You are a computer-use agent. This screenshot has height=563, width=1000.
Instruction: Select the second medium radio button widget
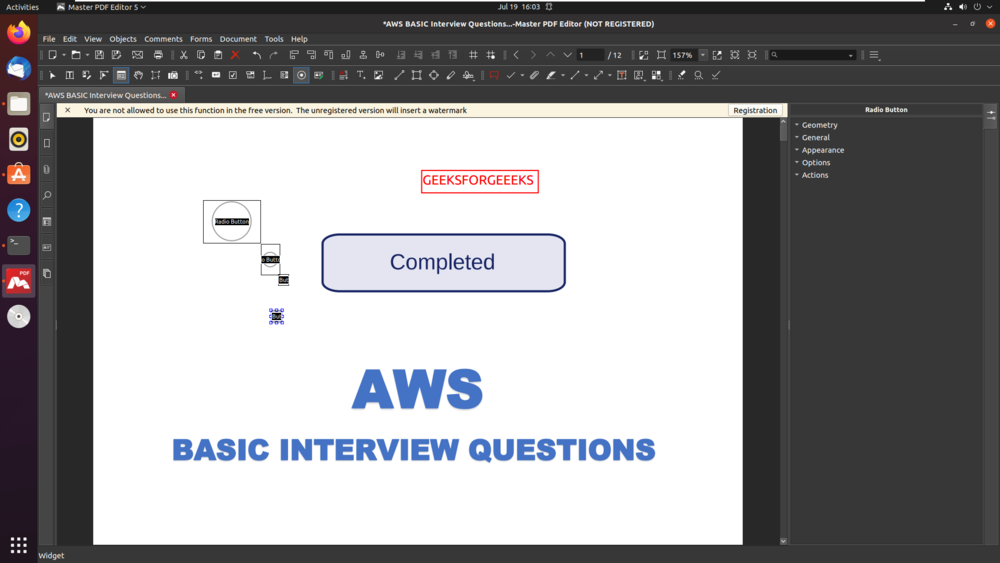(270, 259)
